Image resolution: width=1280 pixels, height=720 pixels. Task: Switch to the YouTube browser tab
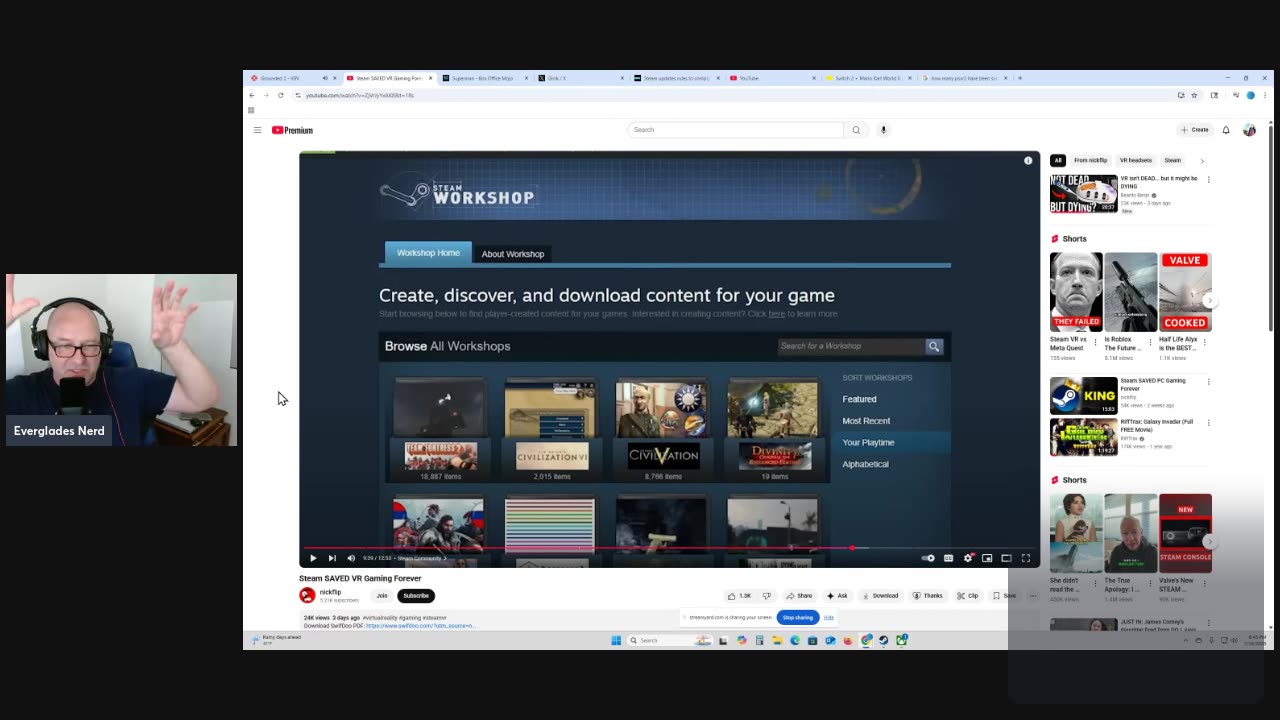point(772,78)
